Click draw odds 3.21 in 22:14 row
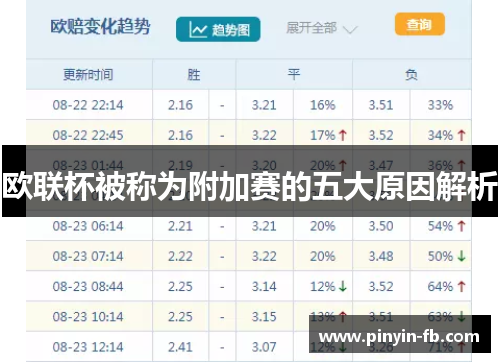This screenshot has height=362, width=500. point(264,105)
